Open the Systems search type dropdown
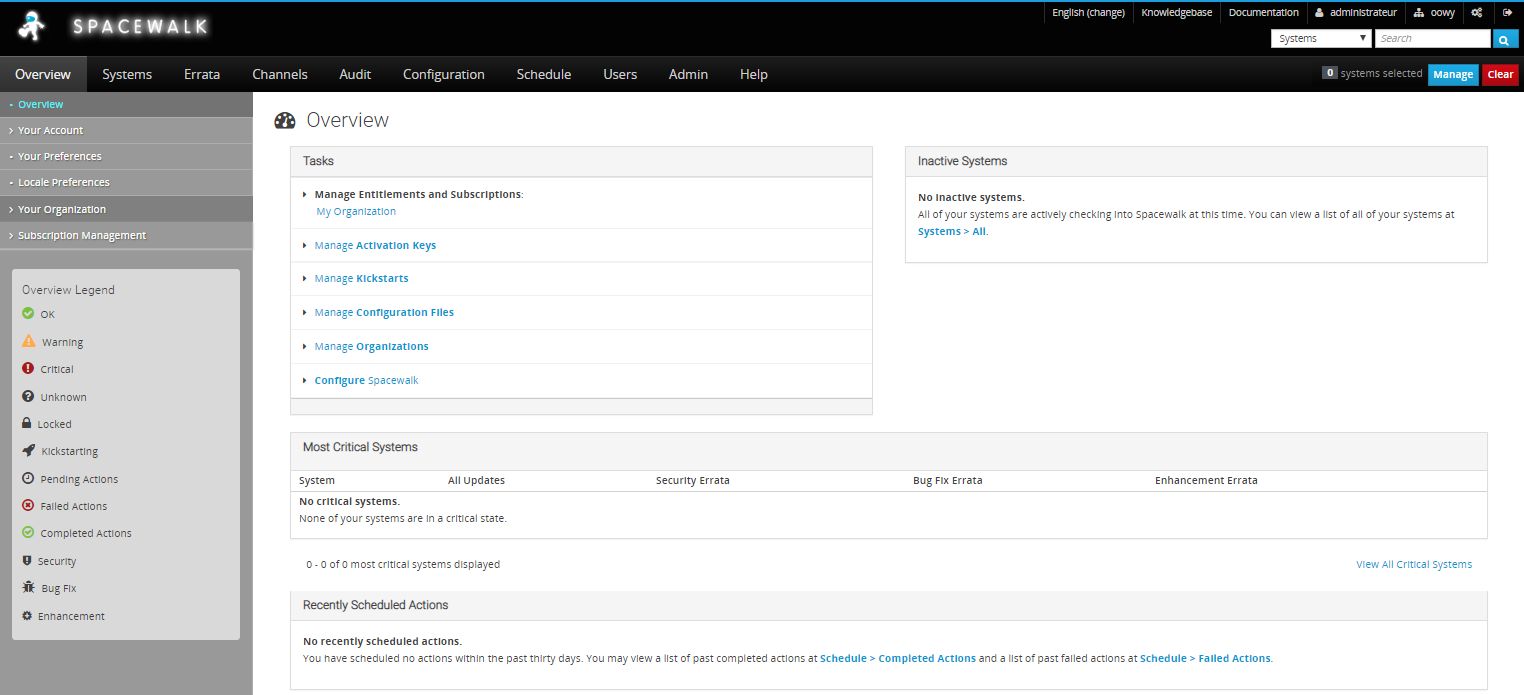The height and width of the screenshot is (695, 1524). point(1320,39)
